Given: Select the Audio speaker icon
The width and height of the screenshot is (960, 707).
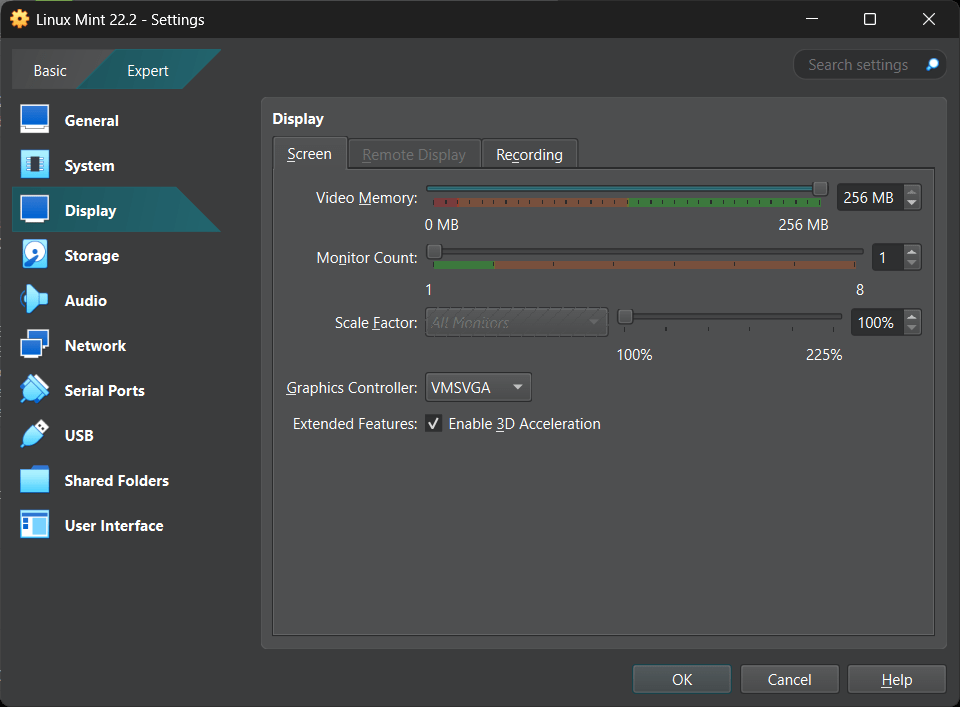Looking at the screenshot, I should click(x=35, y=300).
